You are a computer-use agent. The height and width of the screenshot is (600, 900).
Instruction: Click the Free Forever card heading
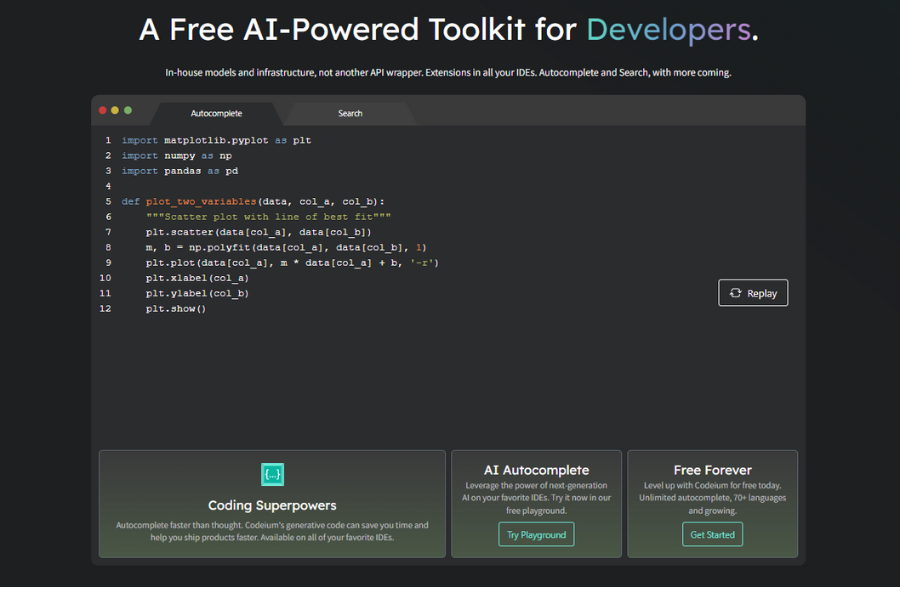coord(712,470)
